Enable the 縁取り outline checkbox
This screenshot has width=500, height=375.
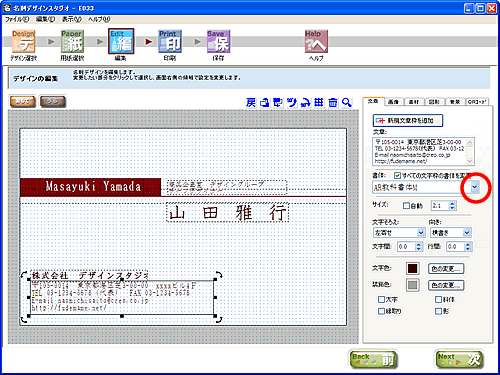pos(381,311)
